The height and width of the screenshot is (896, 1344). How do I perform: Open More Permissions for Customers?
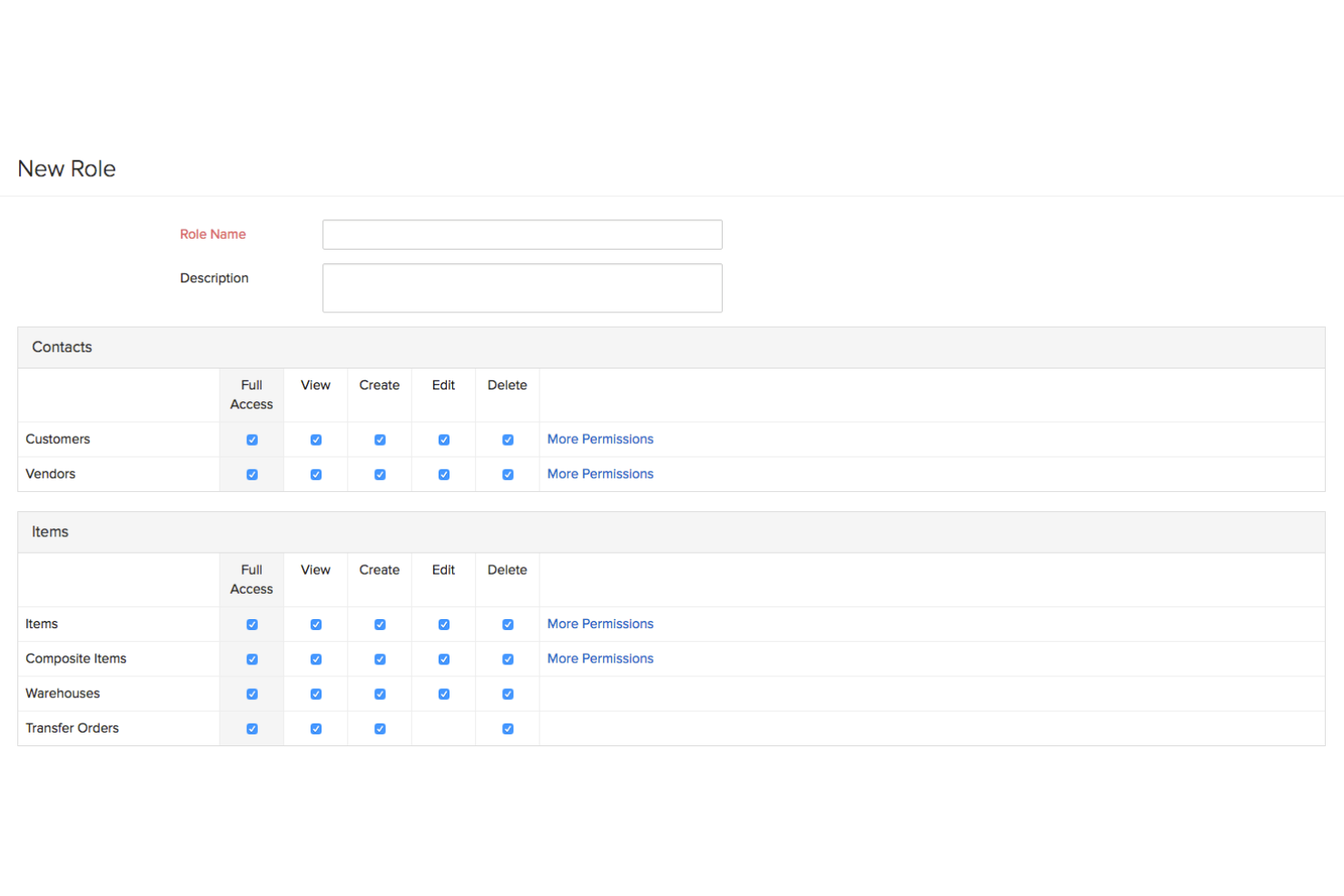click(600, 439)
